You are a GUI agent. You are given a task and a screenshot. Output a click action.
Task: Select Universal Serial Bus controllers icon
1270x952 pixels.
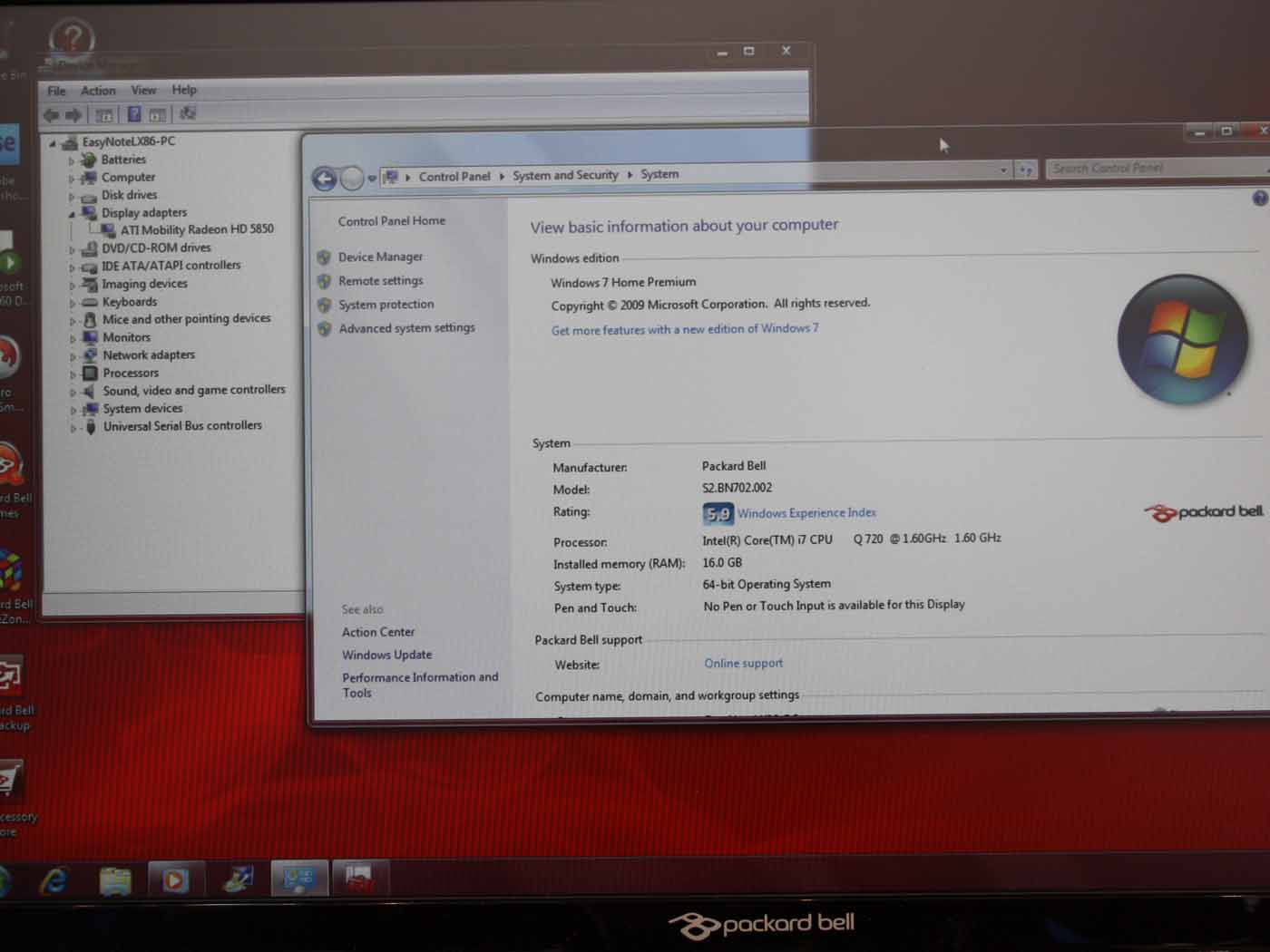pos(90,427)
